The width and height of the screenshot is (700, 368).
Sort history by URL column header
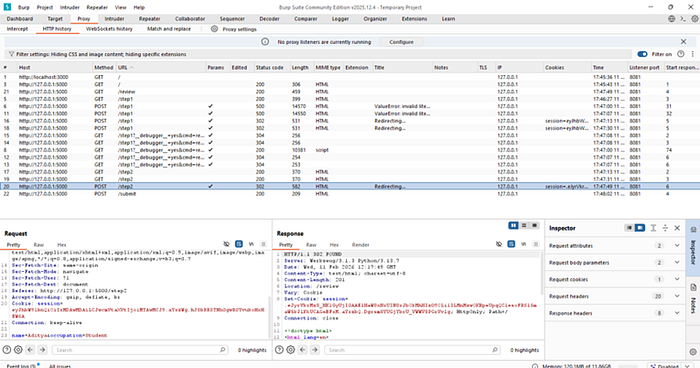pyautogui.click(x=160, y=67)
